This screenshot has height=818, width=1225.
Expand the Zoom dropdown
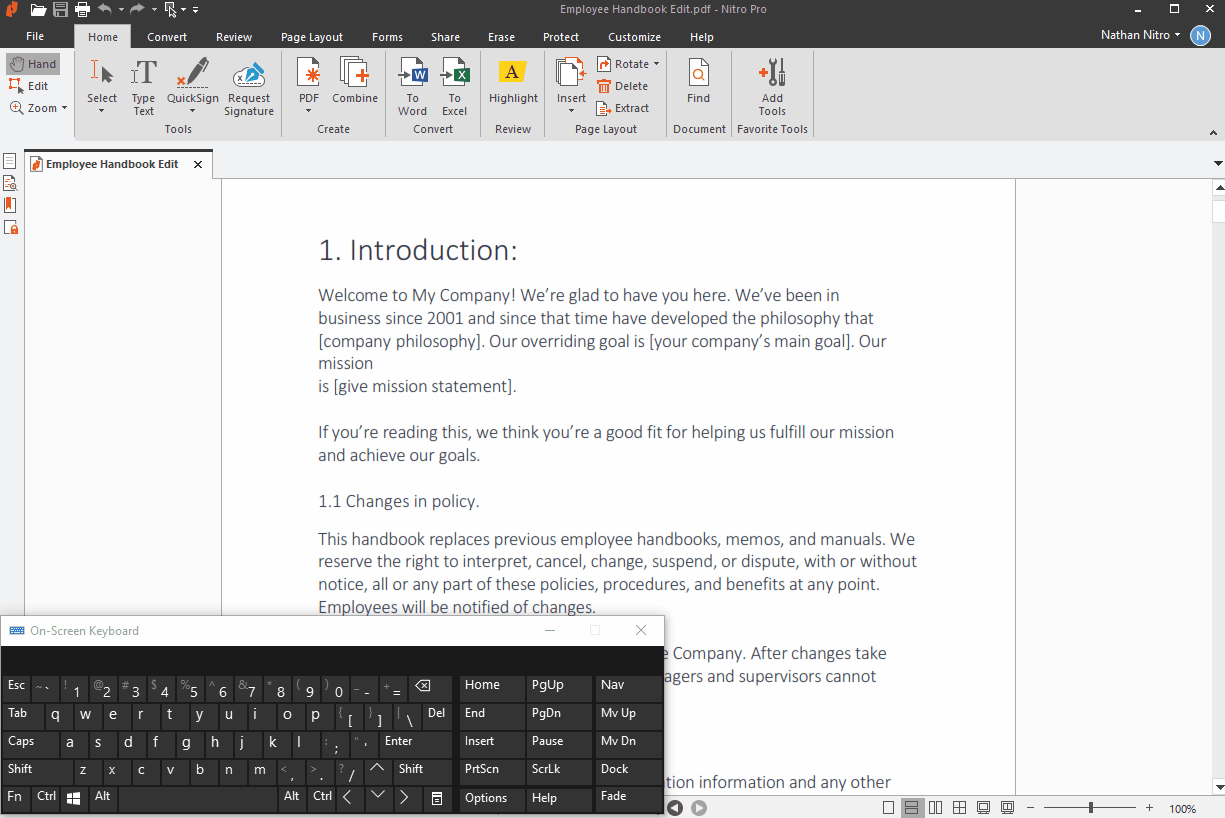click(x=64, y=108)
